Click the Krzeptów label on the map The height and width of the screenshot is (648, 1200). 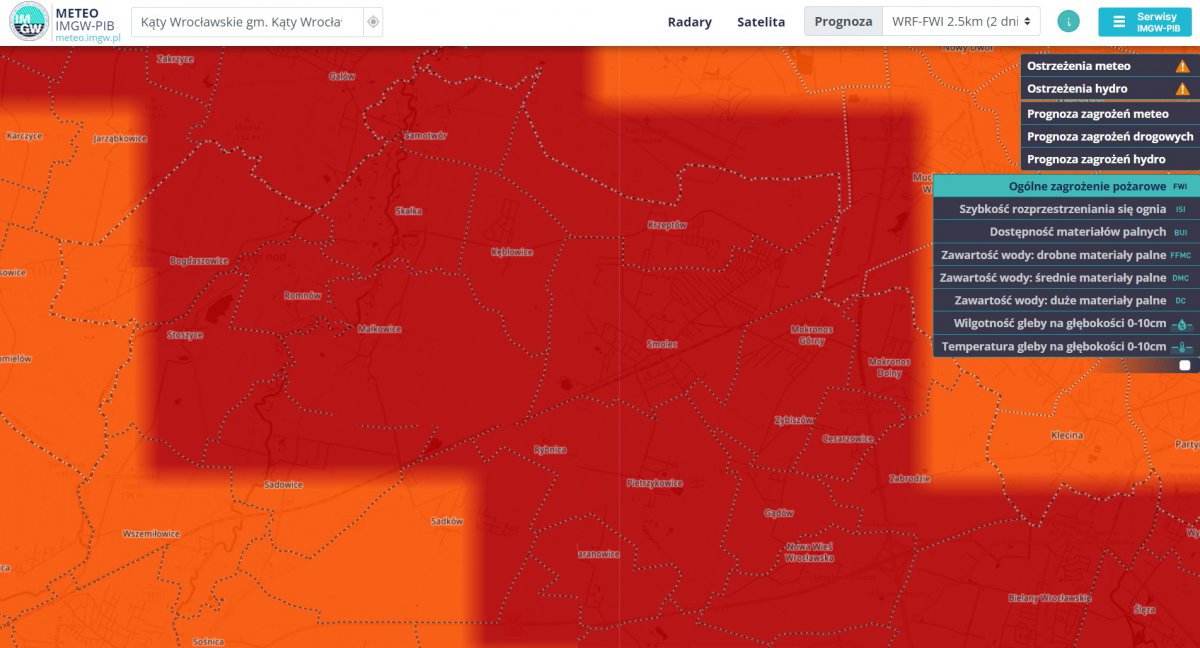coord(667,225)
